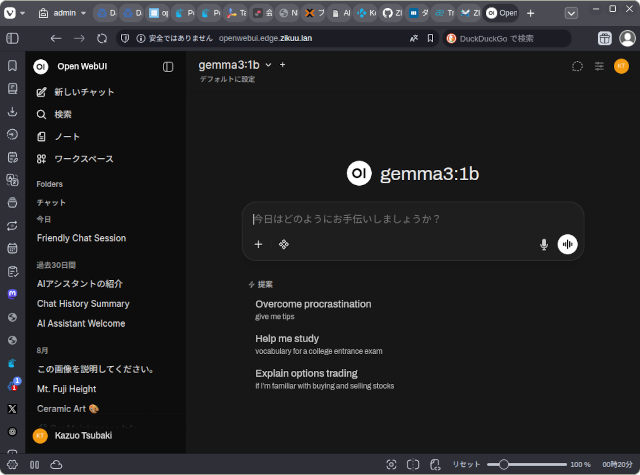Add another model with the plus icon
Image resolution: width=640 pixels, height=475 pixels.
pos(283,64)
